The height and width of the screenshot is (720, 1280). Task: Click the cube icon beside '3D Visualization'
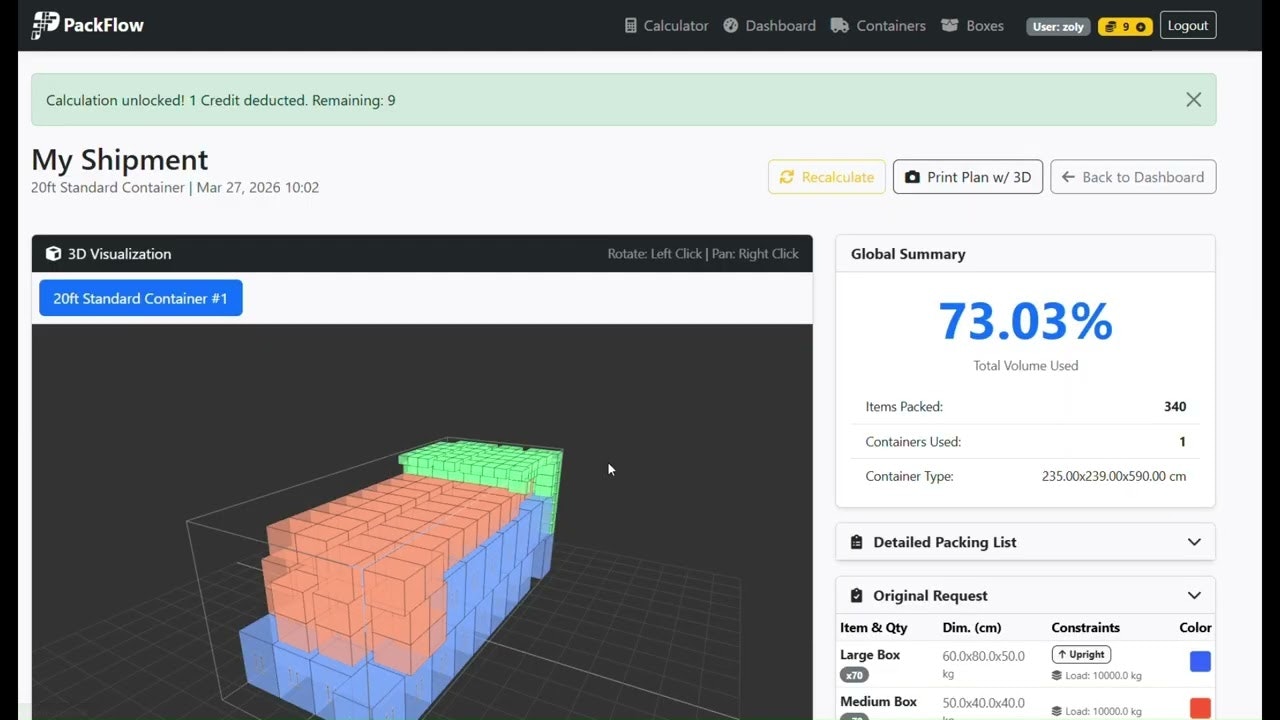click(x=53, y=254)
